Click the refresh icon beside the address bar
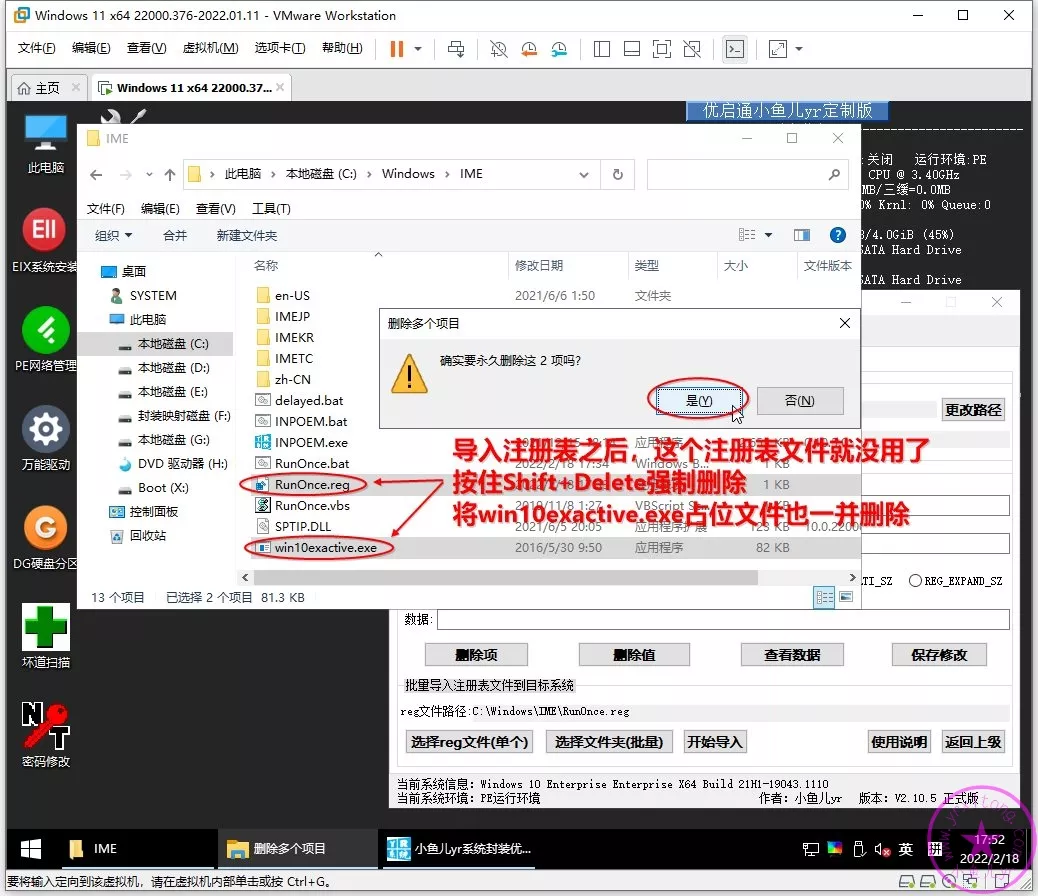Image resolution: width=1038 pixels, height=896 pixels. click(618, 174)
